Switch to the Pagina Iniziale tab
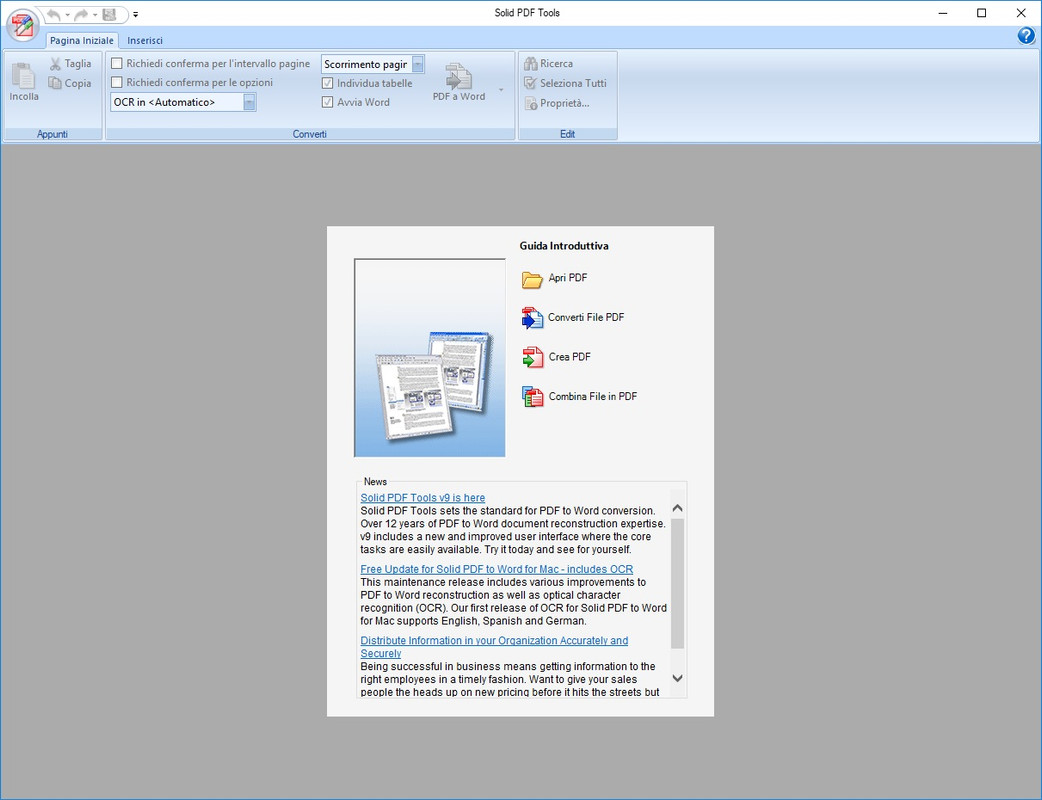The height and width of the screenshot is (800, 1042). point(82,41)
